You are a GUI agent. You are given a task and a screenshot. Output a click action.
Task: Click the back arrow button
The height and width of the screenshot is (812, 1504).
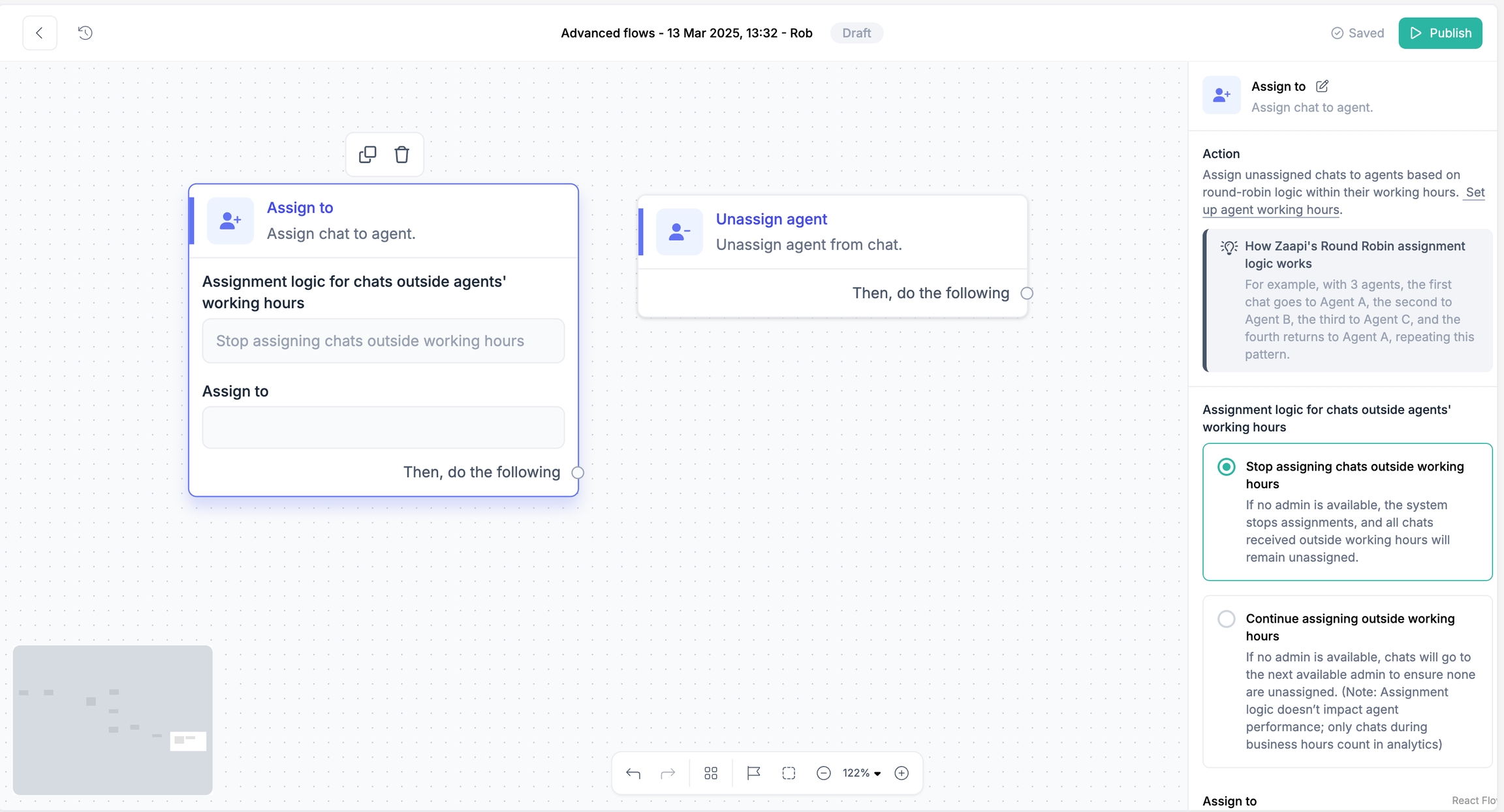[x=40, y=33]
